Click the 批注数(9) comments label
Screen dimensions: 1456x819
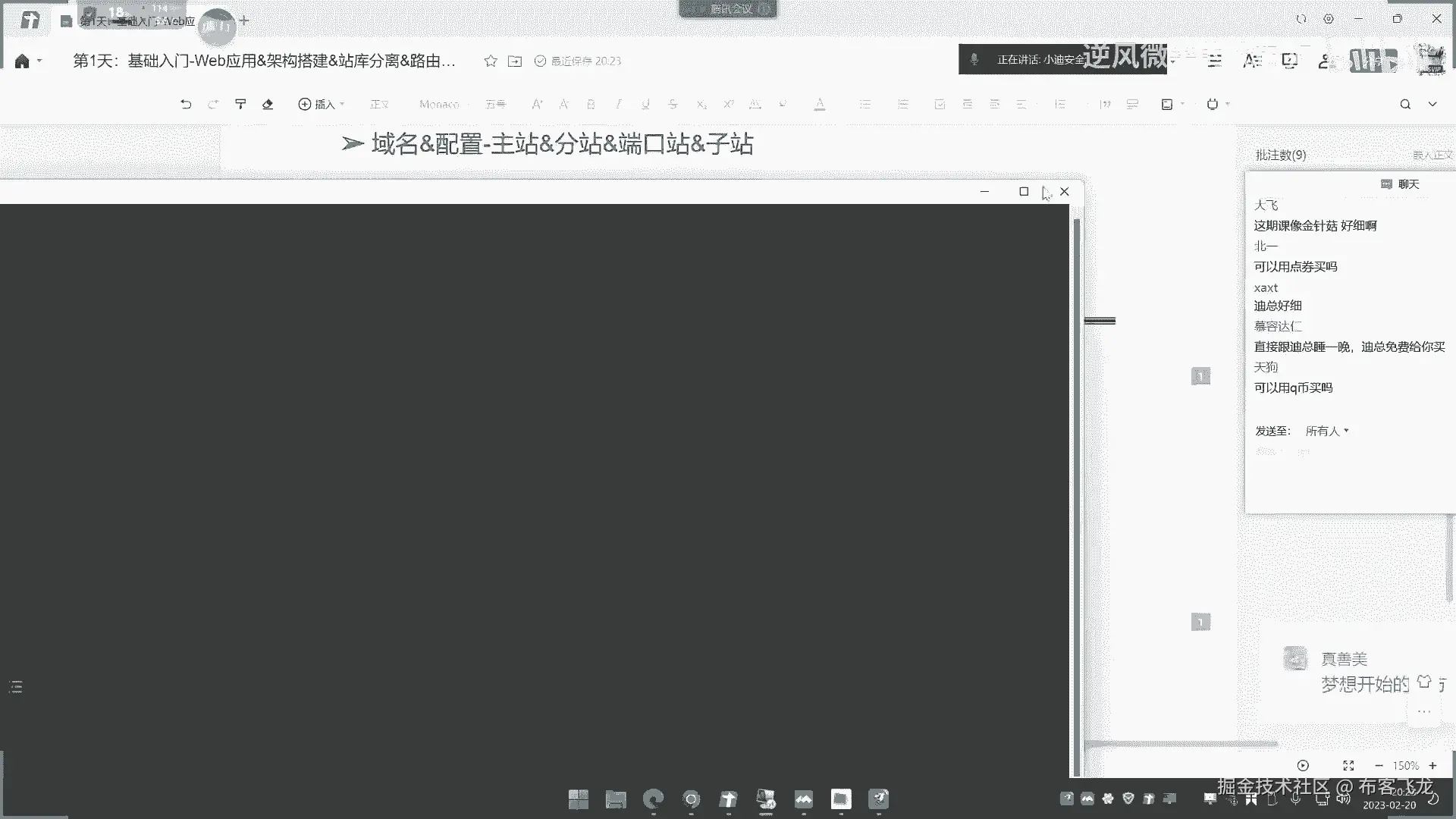click(x=1280, y=155)
